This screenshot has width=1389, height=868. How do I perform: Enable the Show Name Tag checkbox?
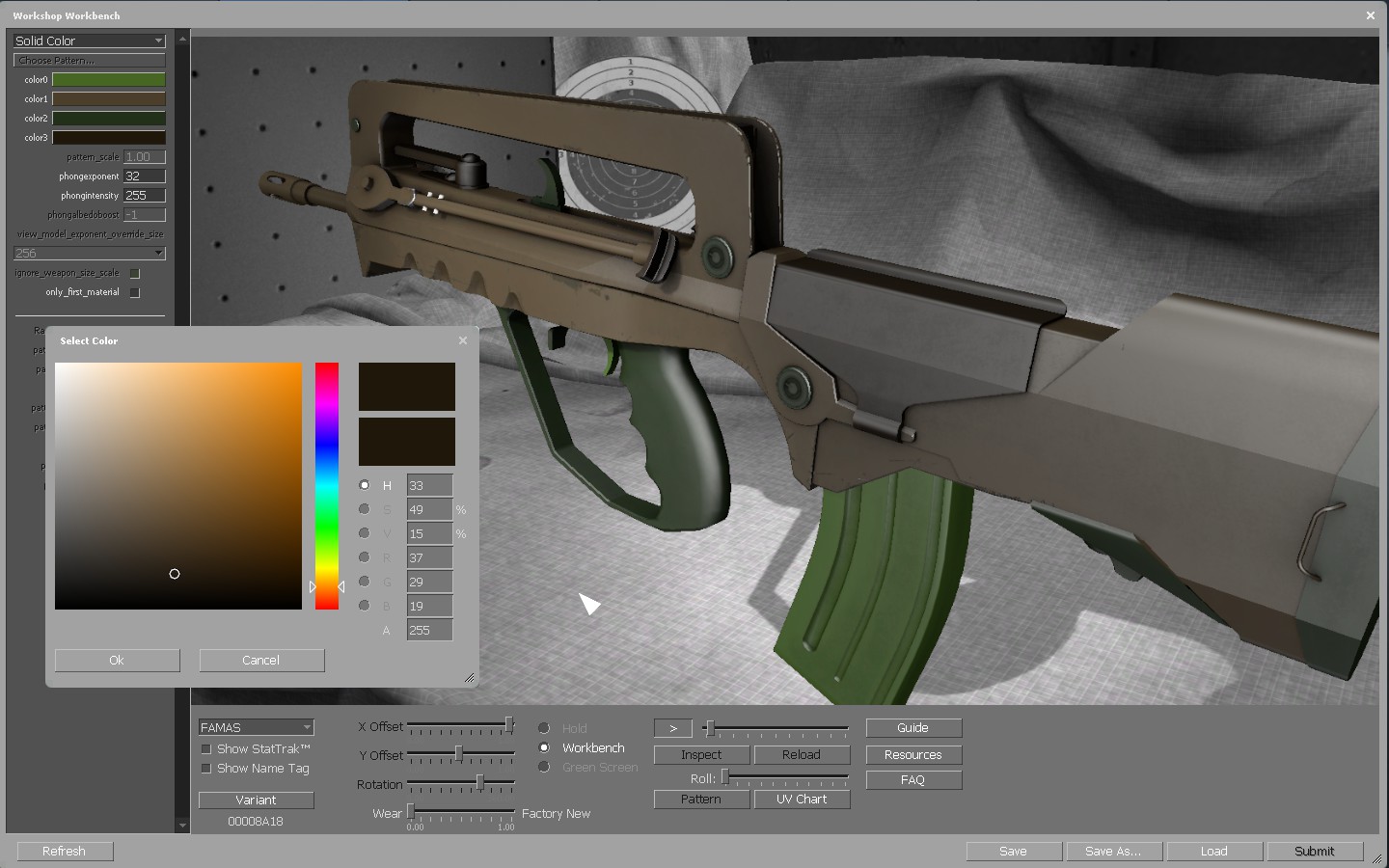pyautogui.click(x=205, y=769)
